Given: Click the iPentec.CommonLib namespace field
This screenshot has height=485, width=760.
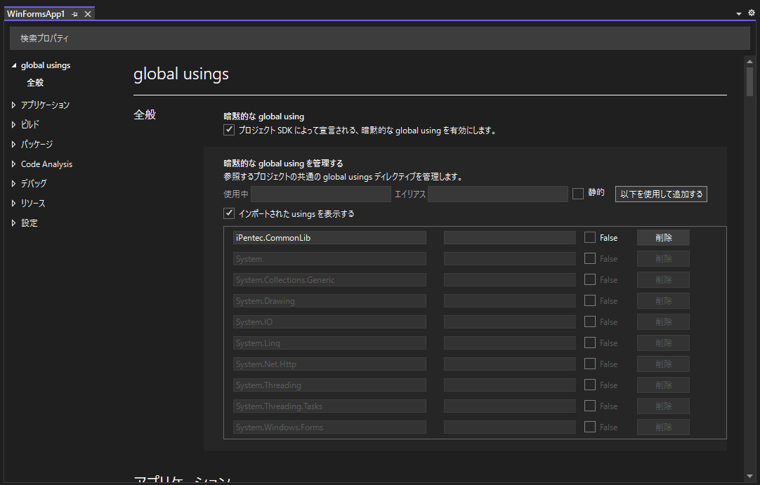Looking at the screenshot, I should (x=330, y=238).
